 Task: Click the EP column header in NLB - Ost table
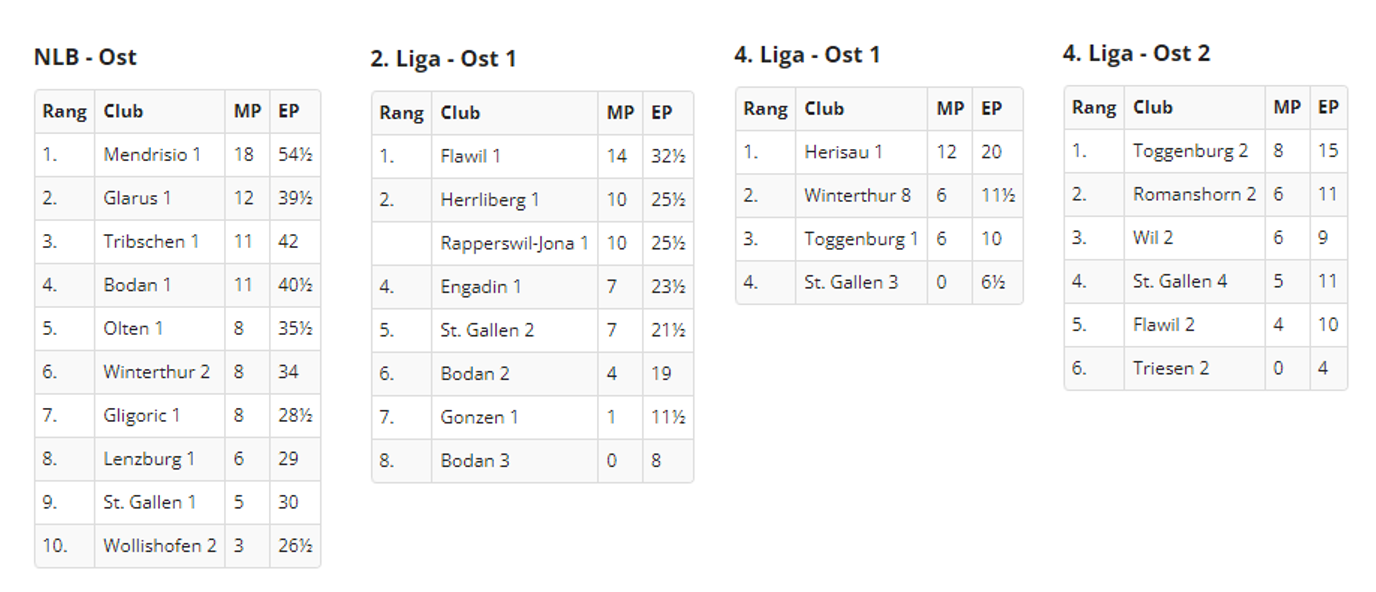click(x=288, y=111)
